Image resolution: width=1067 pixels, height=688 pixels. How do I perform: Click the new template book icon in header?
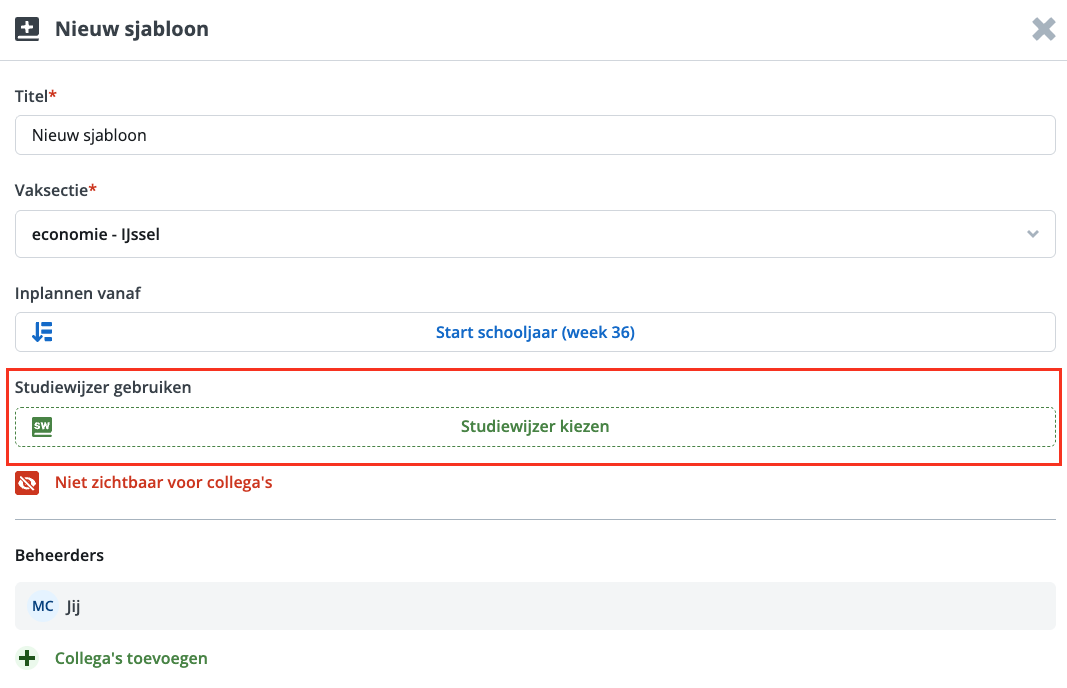click(27, 29)
